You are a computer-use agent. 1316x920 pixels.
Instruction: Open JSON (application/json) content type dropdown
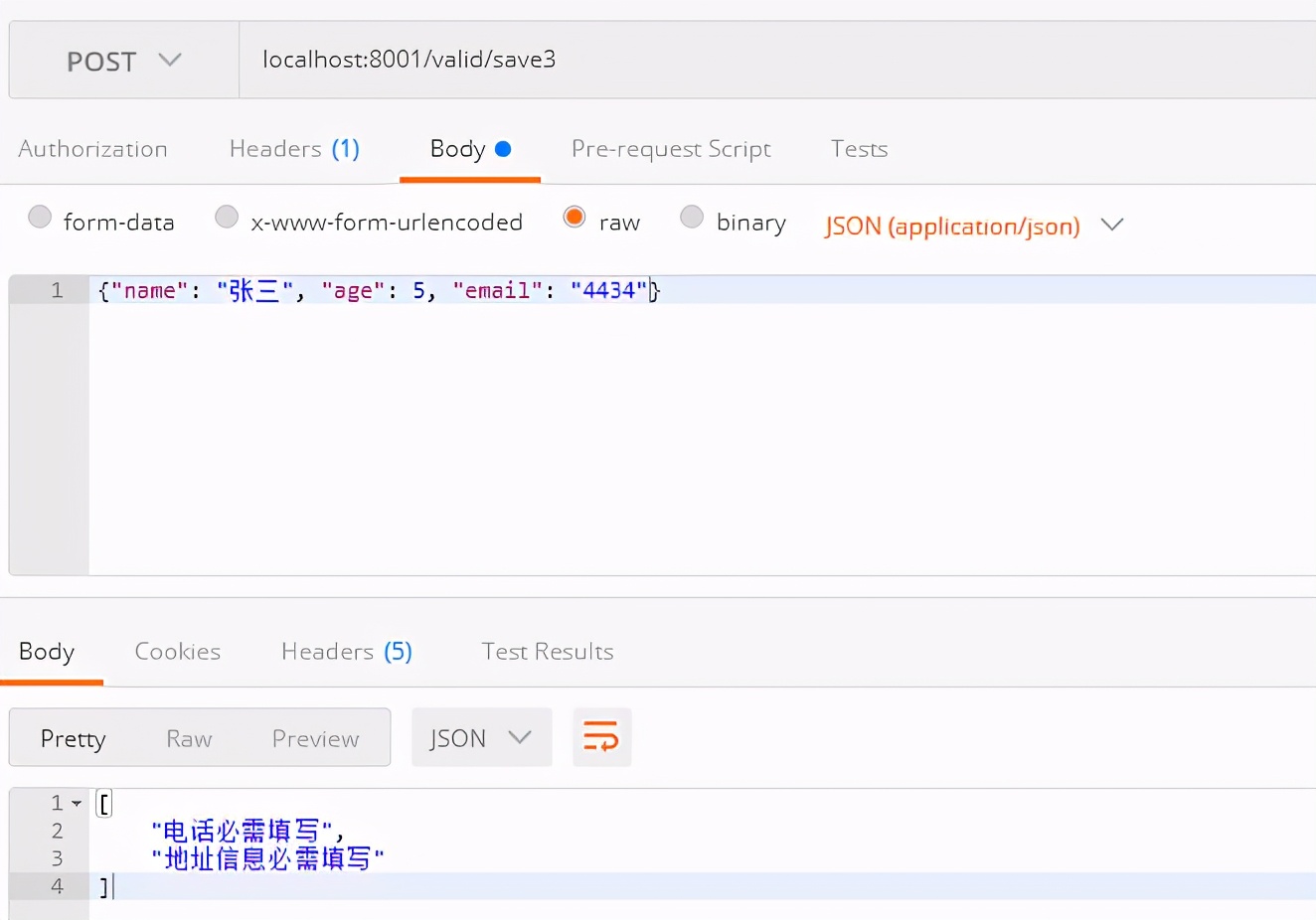[x=974, y=226]
